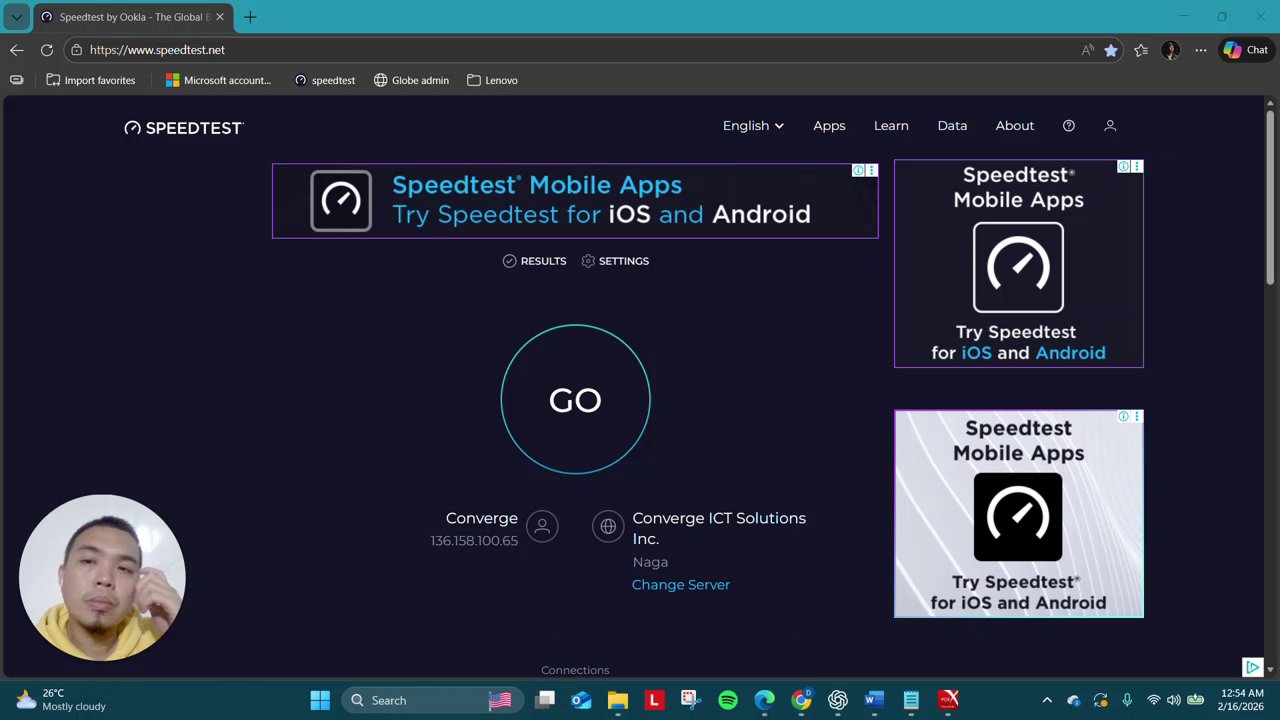Open the top Speedtest Mobile Apps banner ad

click(575, 201)
